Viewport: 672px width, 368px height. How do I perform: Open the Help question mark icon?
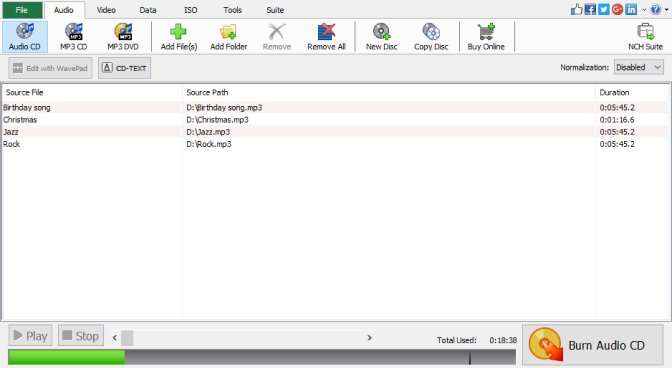click(x=656, y=9)
